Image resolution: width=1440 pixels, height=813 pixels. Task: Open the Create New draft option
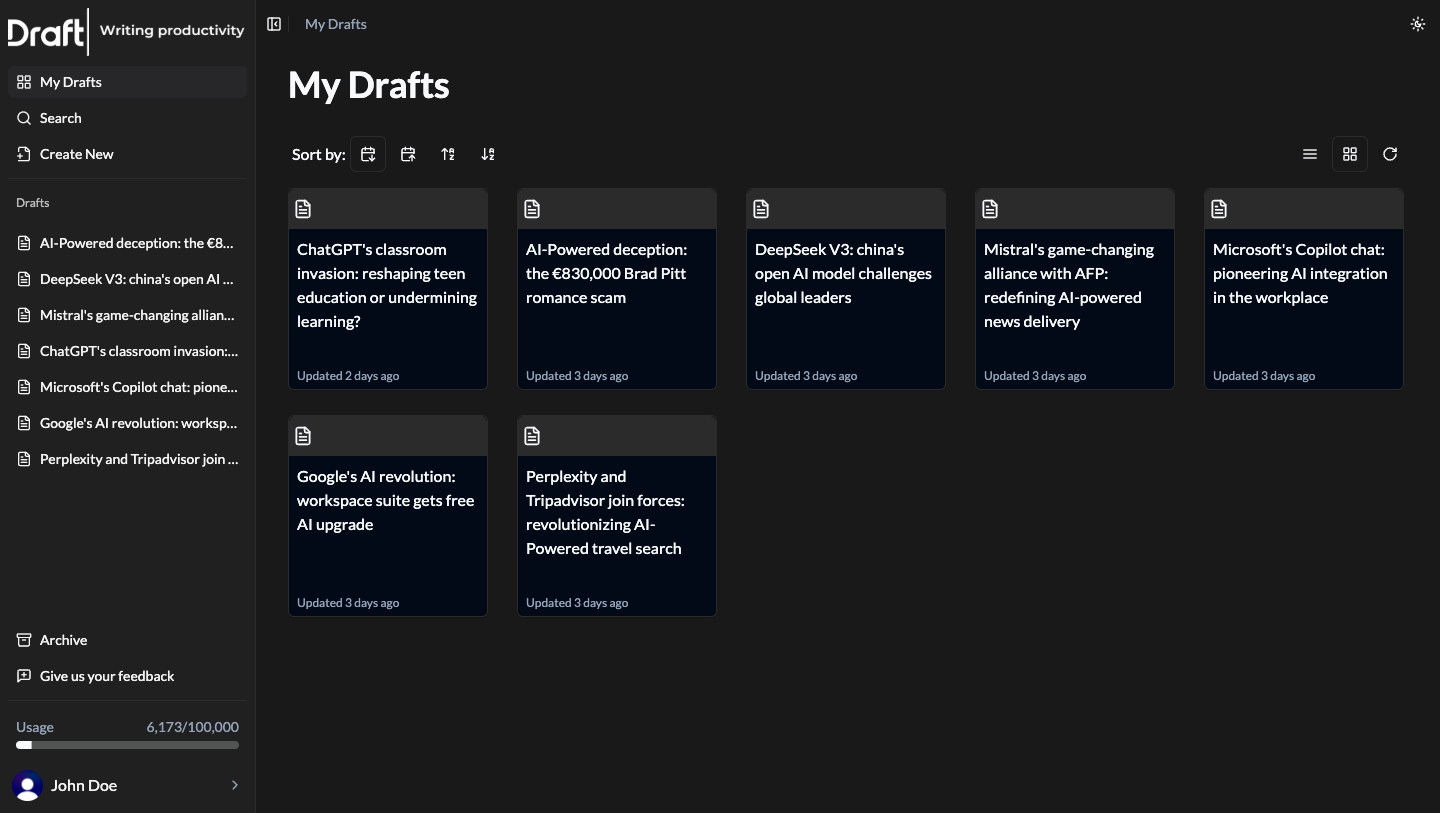point(76,154)
